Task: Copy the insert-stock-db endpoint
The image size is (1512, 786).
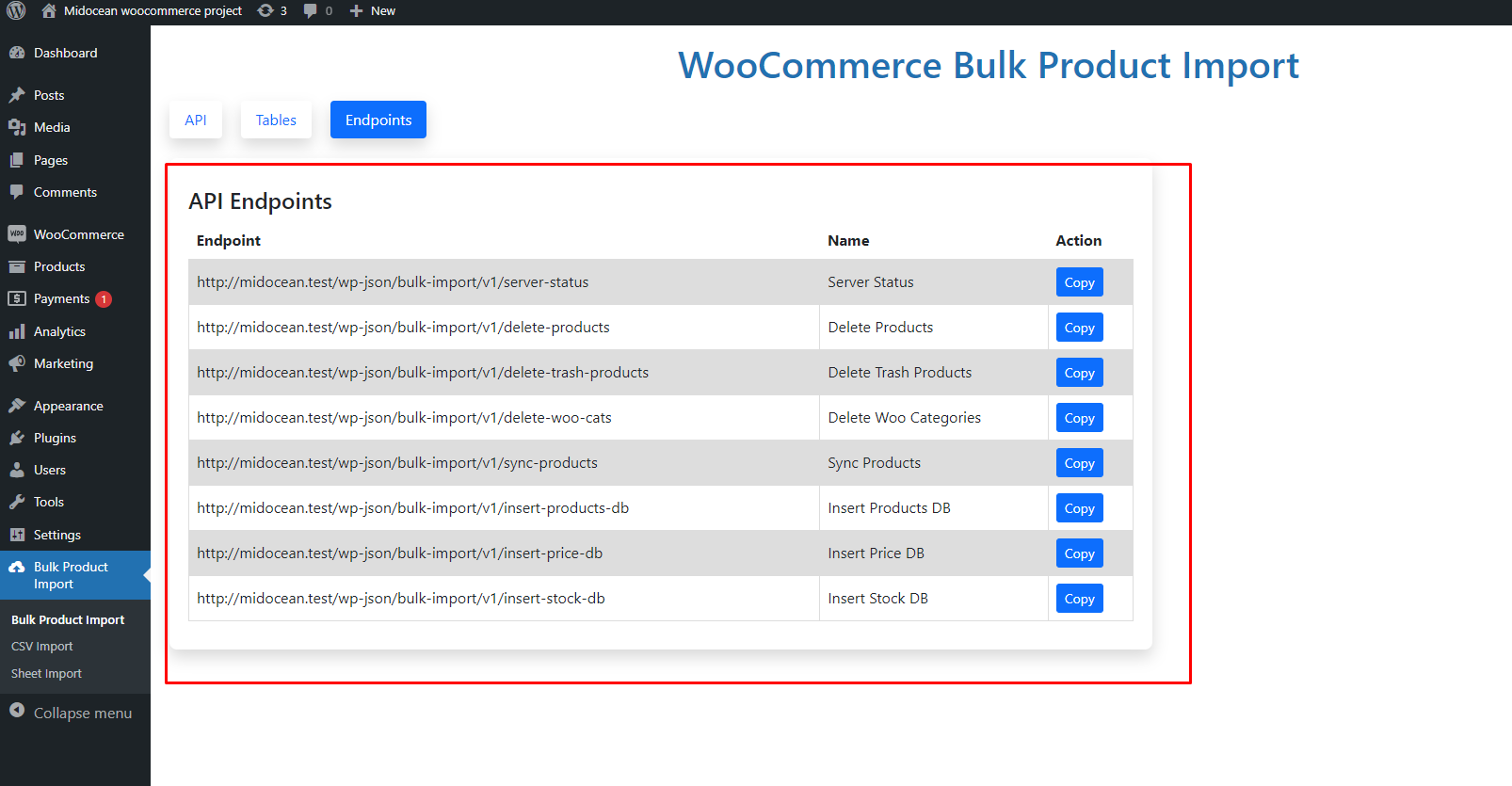Action: [1080, 599]
